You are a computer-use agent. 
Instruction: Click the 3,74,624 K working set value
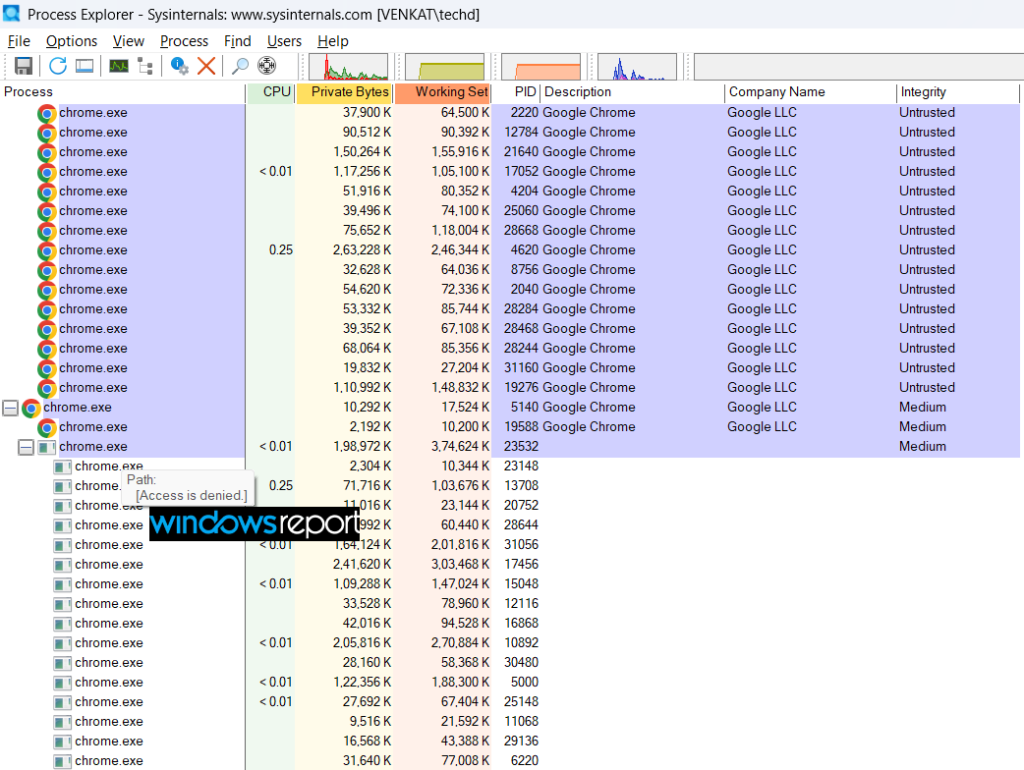[460, 446]
